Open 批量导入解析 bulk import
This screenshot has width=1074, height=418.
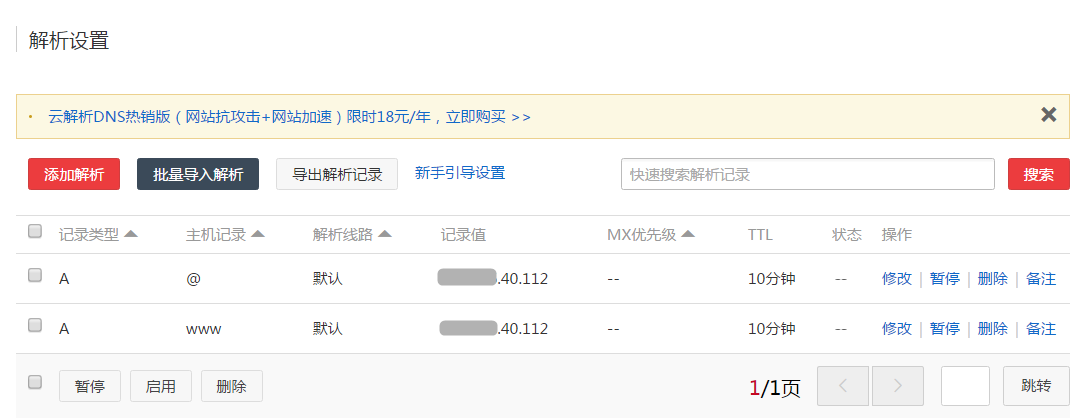(x=198, y=174)
